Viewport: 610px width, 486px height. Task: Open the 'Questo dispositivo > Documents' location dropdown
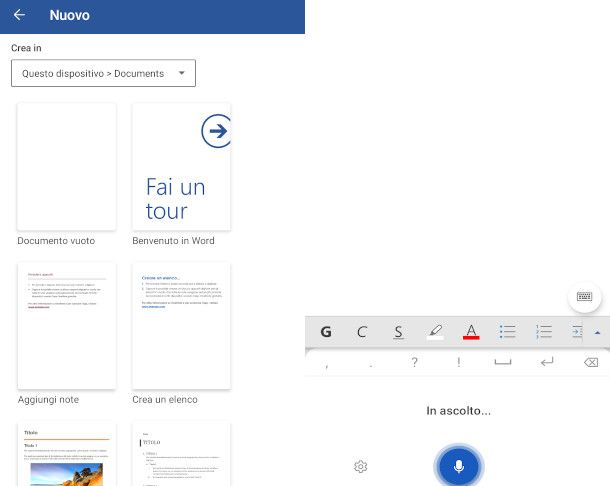pyautogui.click(x=103, y=73)
